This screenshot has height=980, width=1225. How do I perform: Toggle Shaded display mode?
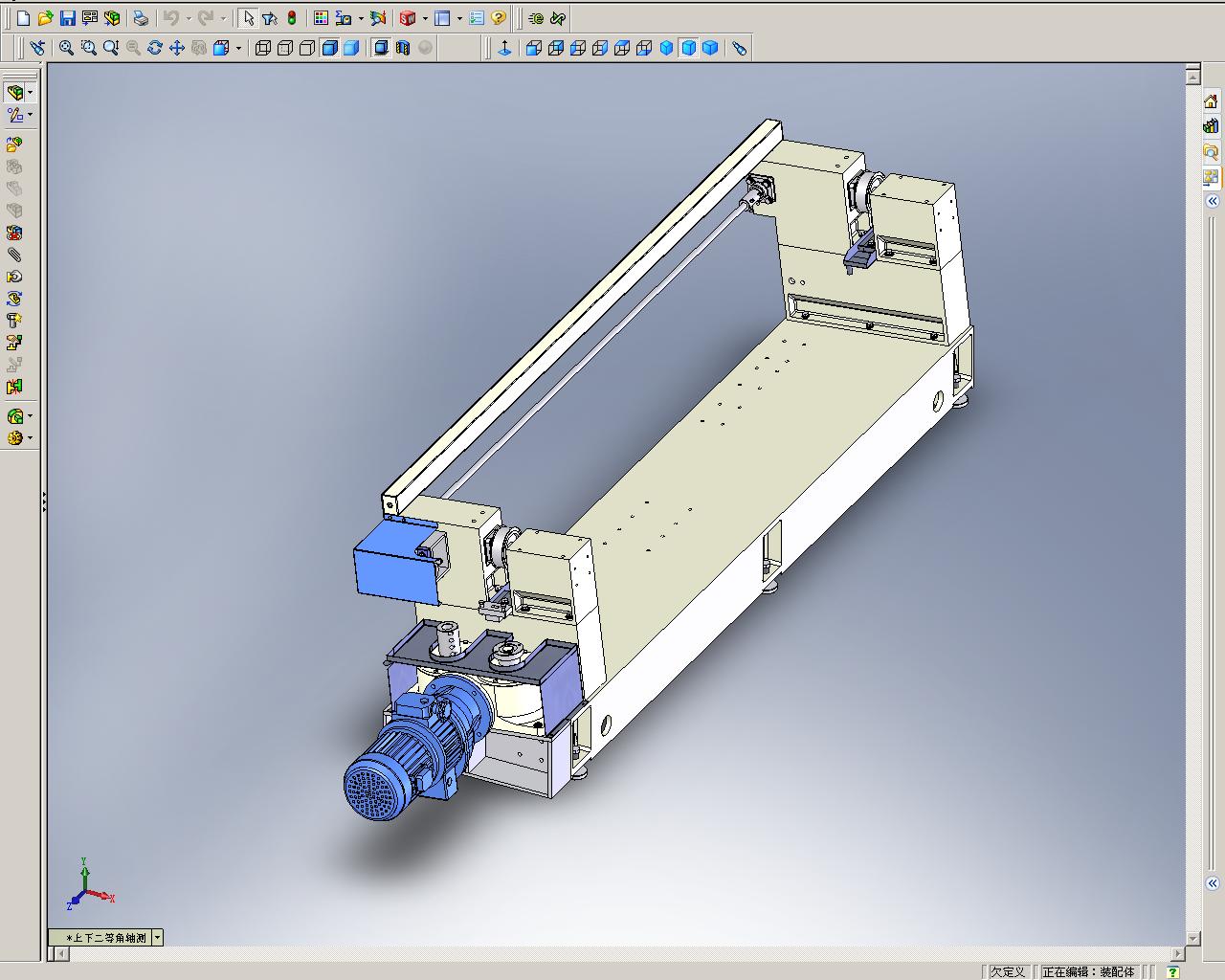pyautogui.click(x=351, y=48)
